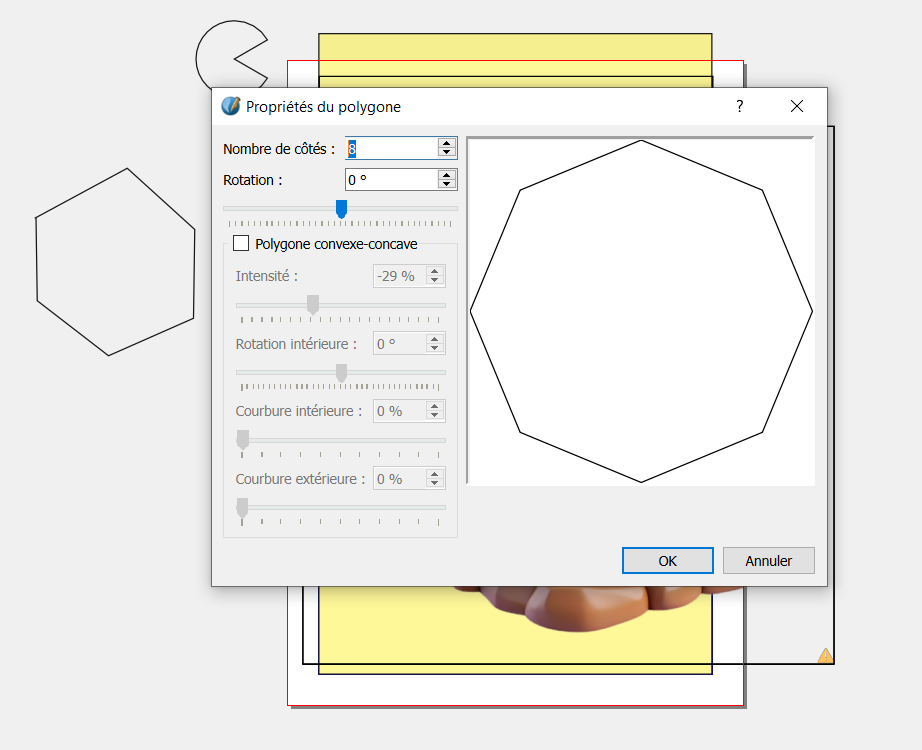Screen dimensions: 922x750
Task: Click the Rotation slider handle
Action: [341, 209]
